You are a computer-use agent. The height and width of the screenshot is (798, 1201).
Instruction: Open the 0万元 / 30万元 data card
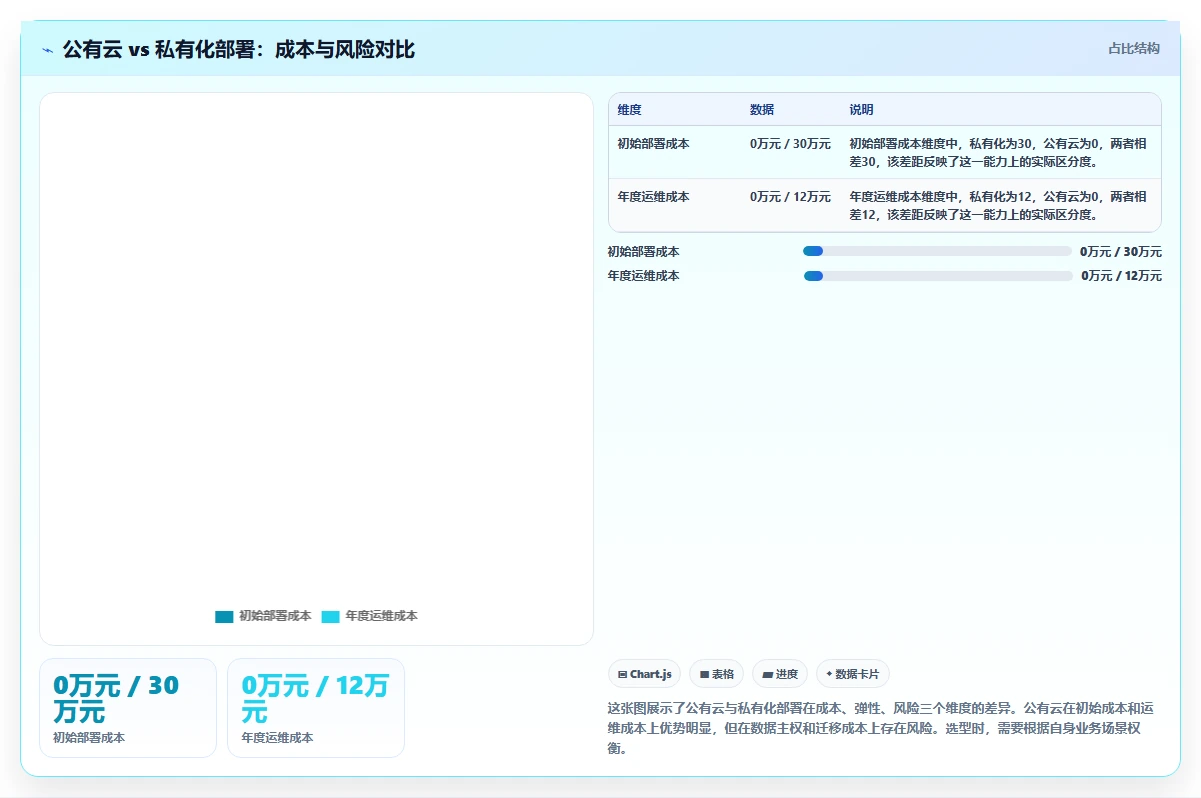[128, 708]
